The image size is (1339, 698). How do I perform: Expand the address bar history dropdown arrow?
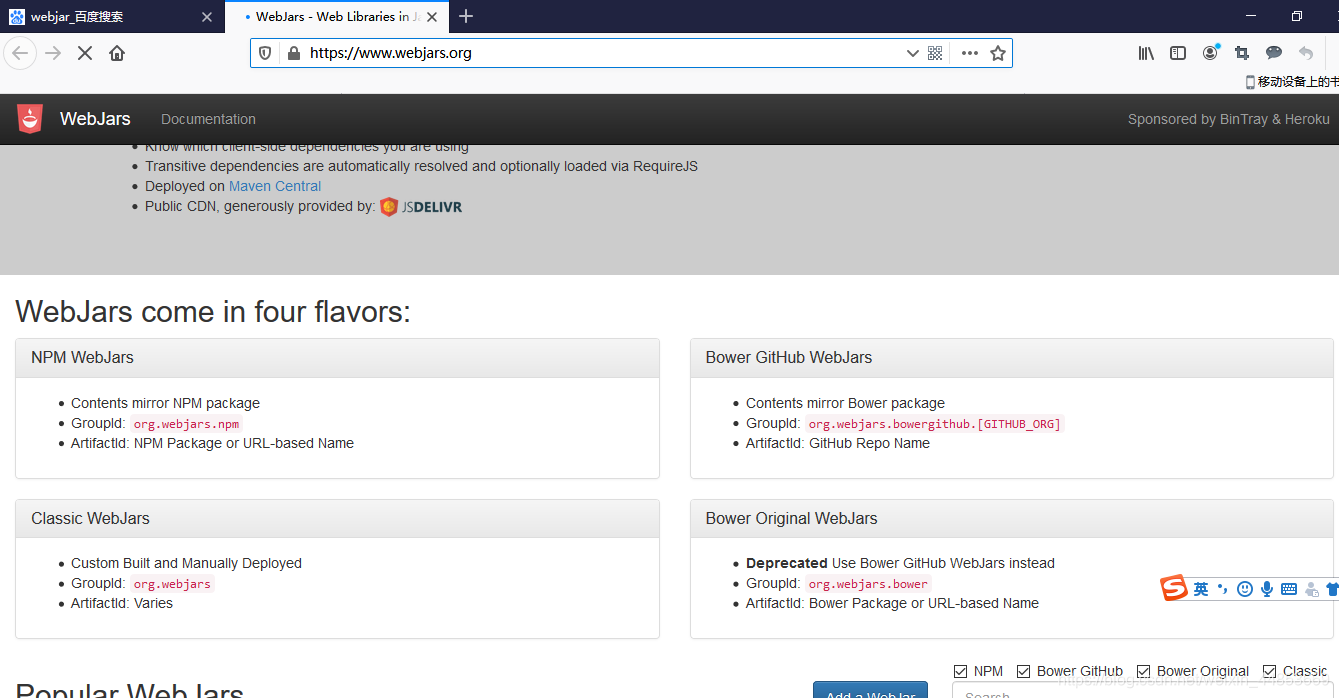(x=912, y=53)
